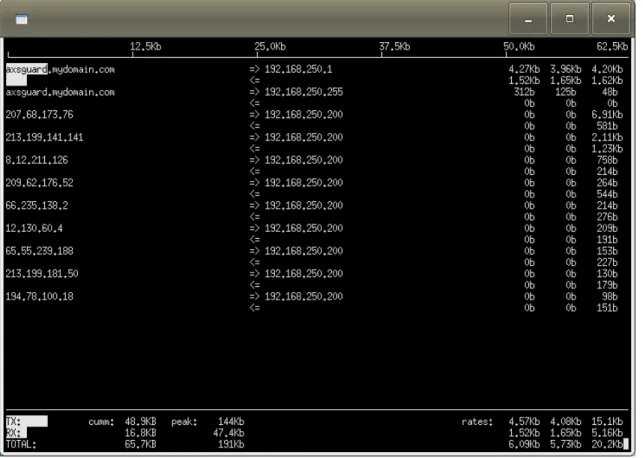Select the 12.5Kb scale label

click(146, 46)
